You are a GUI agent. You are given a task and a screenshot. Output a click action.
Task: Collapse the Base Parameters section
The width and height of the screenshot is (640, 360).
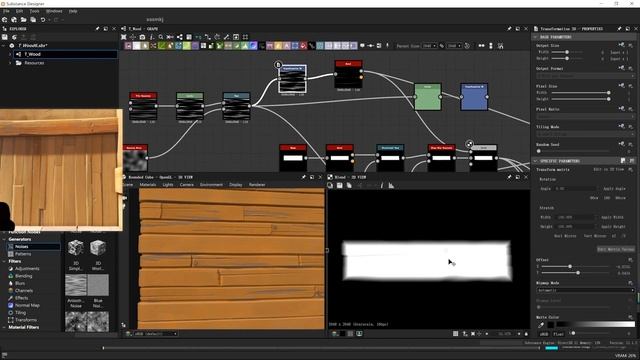click(535, 37)
